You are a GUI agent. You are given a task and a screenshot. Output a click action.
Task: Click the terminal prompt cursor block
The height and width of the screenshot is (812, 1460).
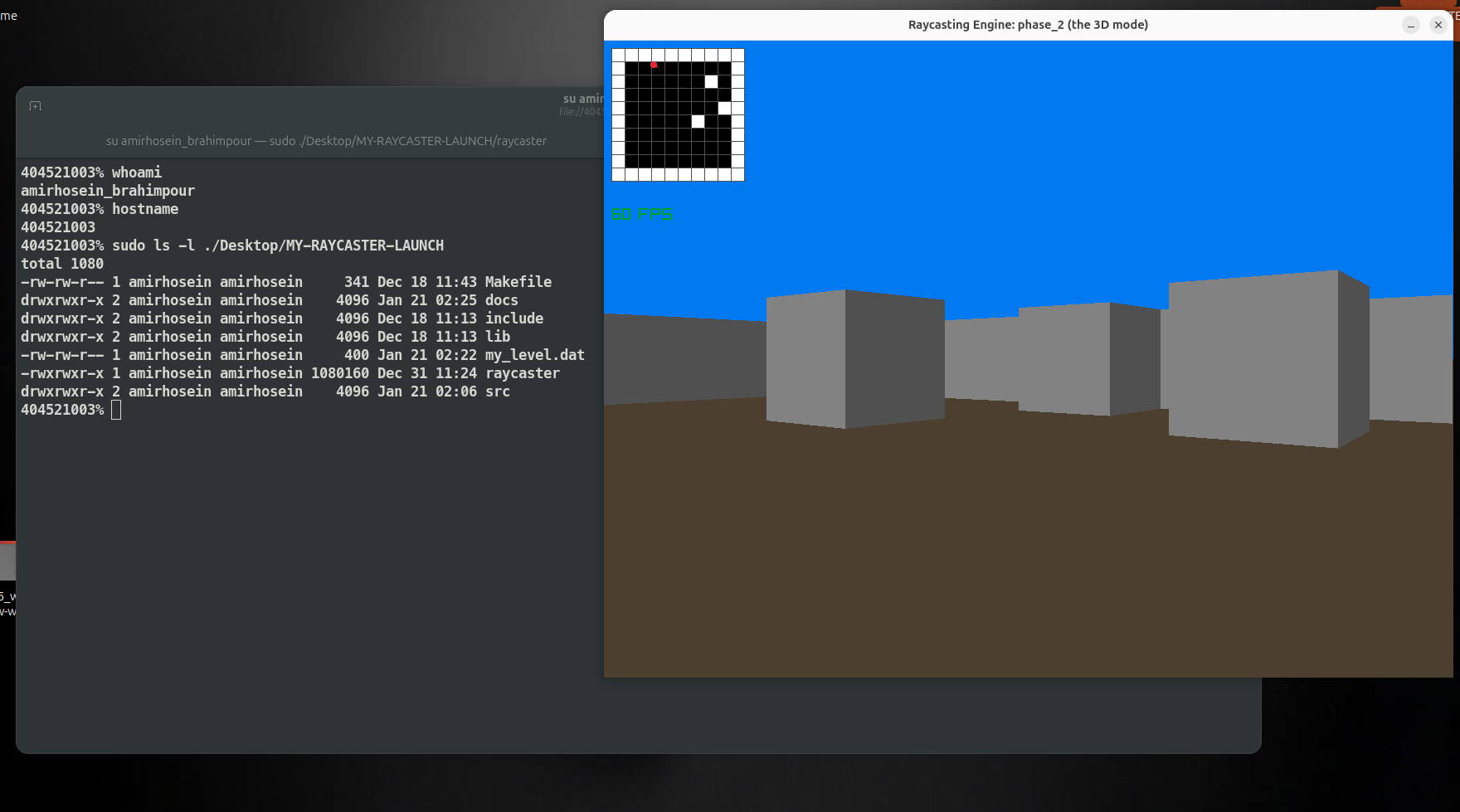(x=116, y=410)
